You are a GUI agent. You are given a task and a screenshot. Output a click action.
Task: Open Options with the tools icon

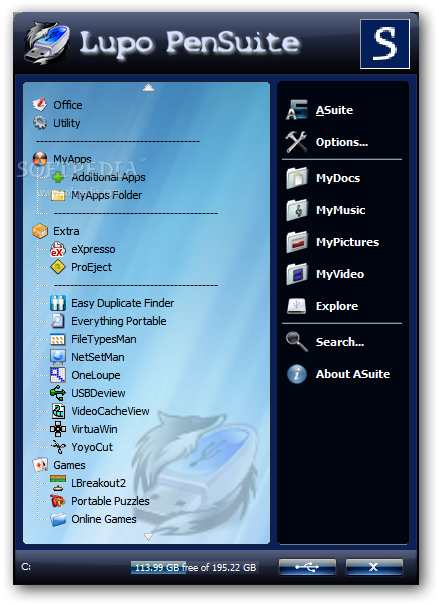(296, 142)
